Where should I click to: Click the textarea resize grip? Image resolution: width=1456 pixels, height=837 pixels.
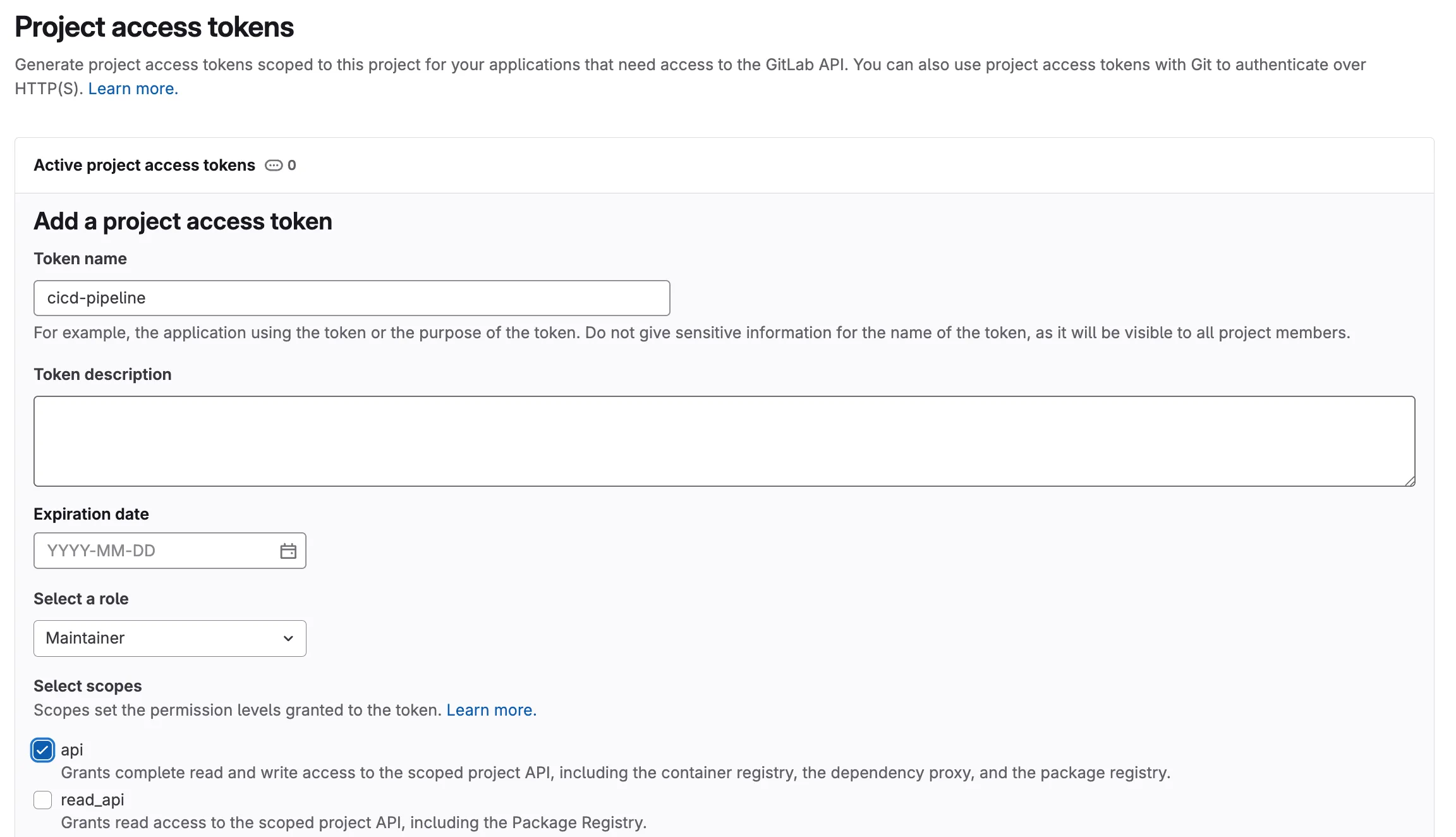point(1410,480)
